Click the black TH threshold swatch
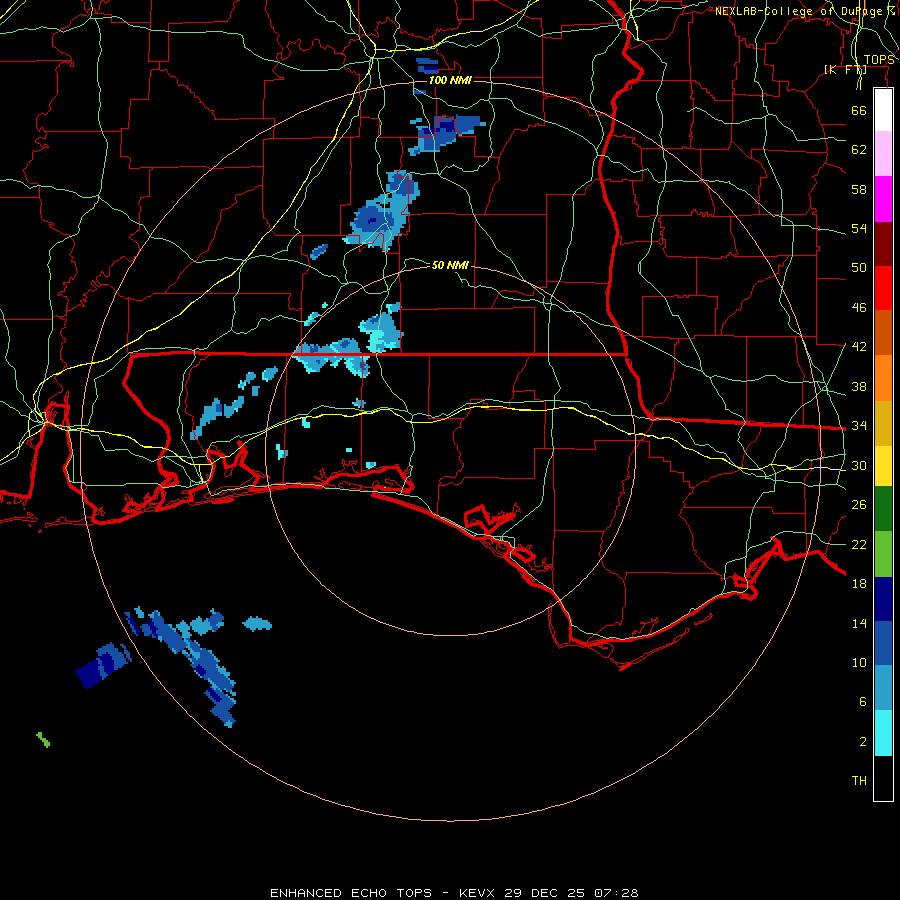The width and height of the screenshot is (900, 900). 883,778
